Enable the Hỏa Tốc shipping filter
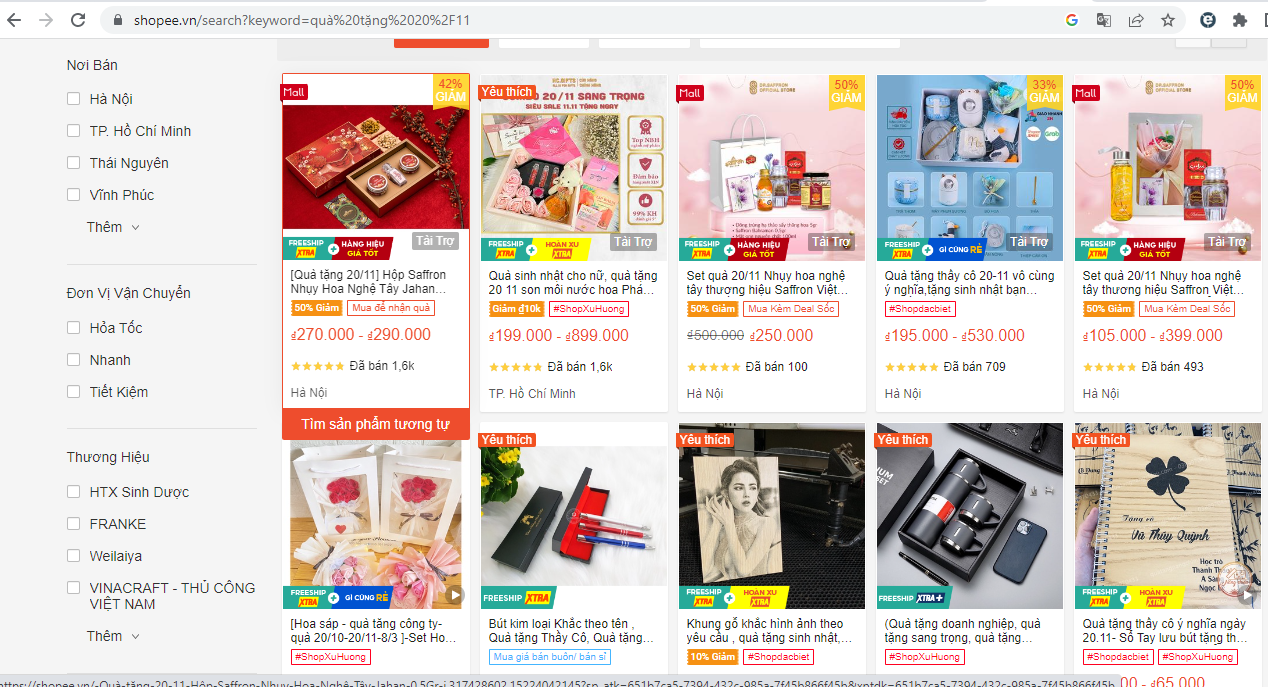Viewport: 1268px width, 687px height. (x=73, y=328)
